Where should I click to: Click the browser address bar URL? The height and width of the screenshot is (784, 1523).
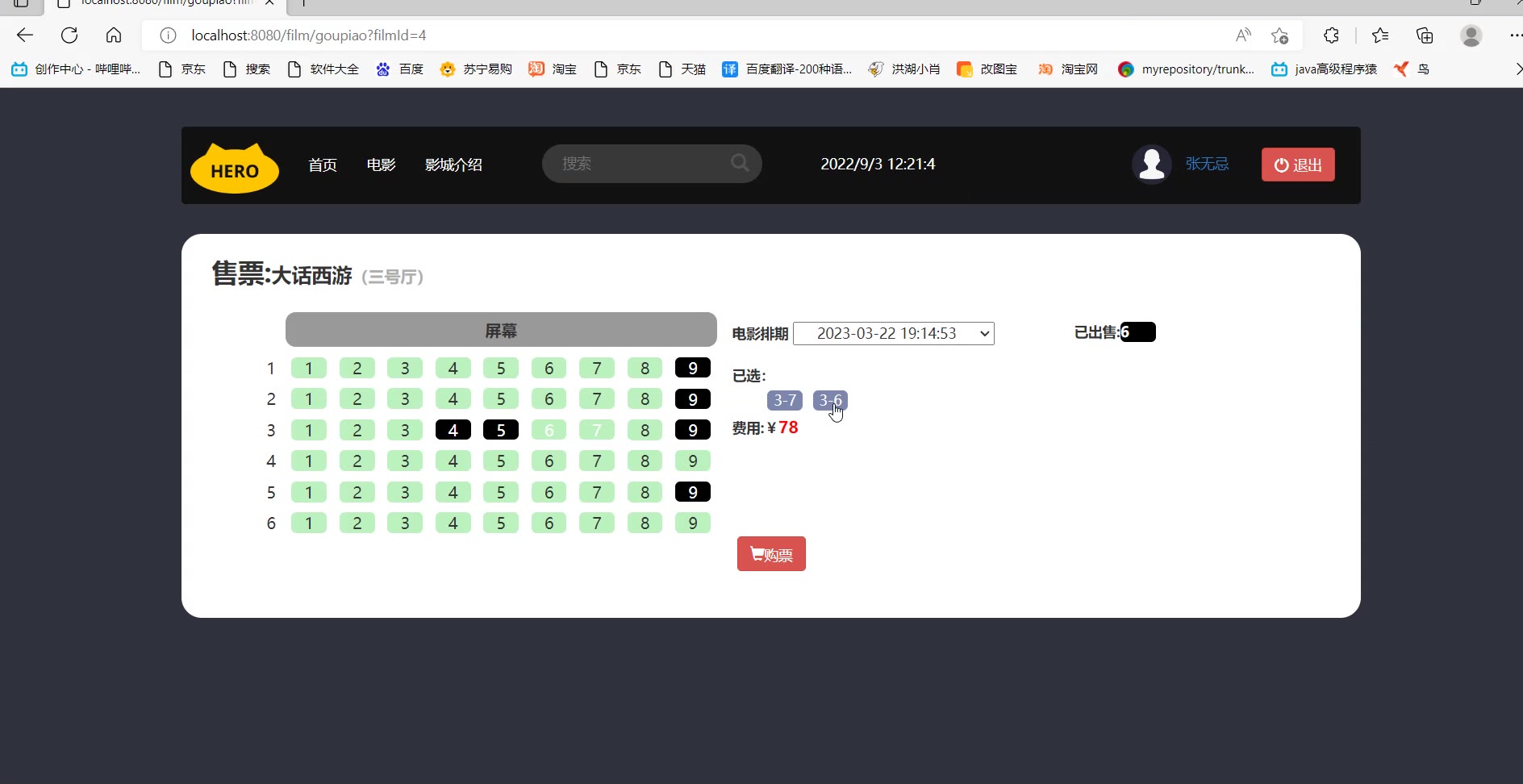pos(309,35)
